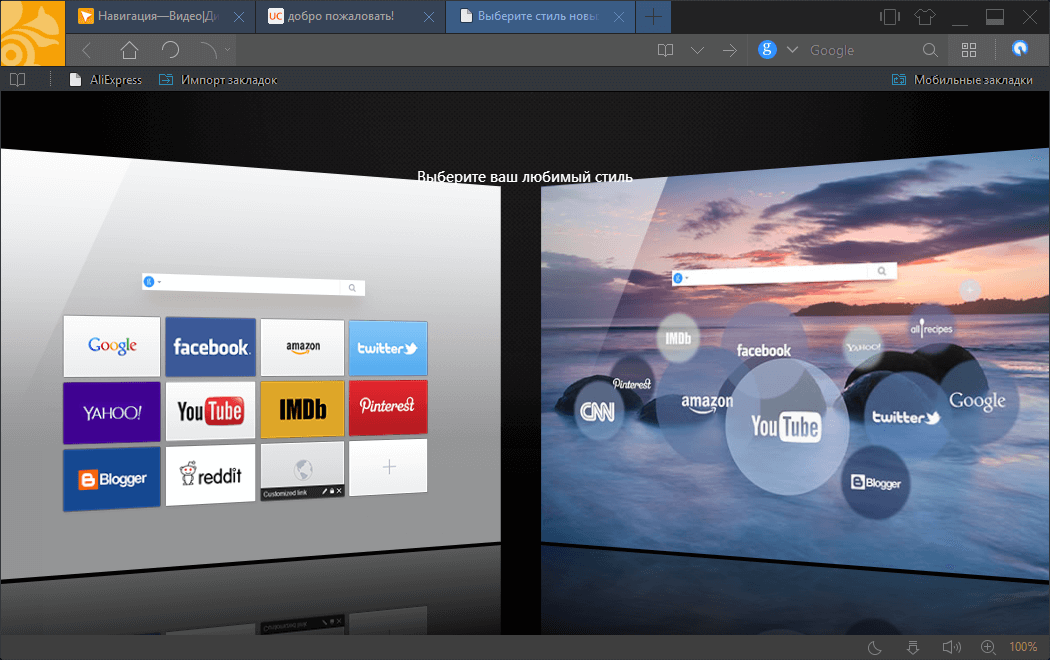
Task: Click the YouTube tile in classic style
Action: [x=211, y=410]
